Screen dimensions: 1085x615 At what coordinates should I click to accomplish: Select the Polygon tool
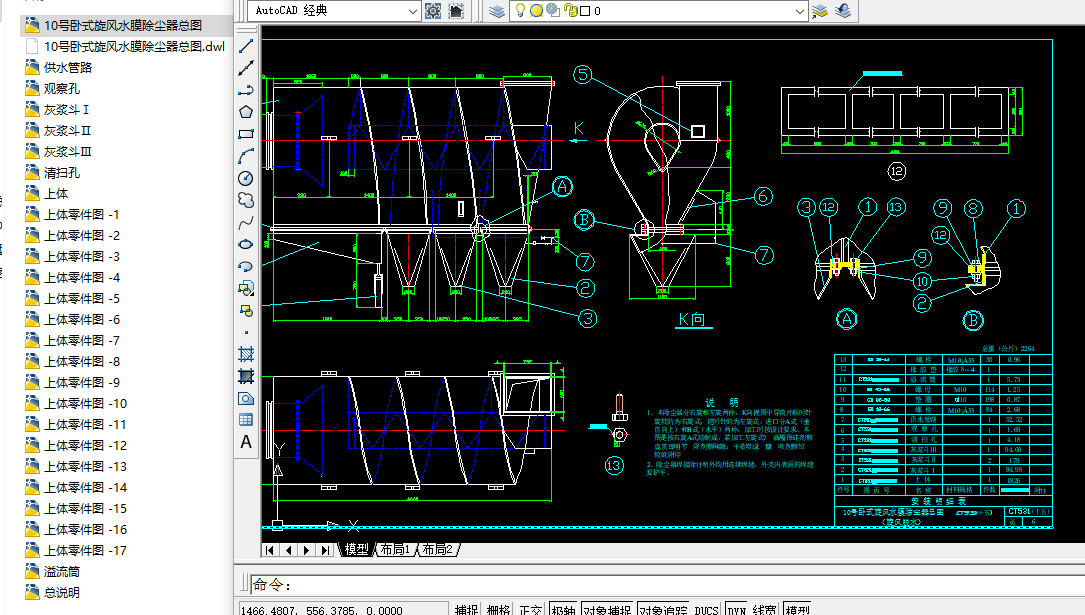click(x=246, y=111)
